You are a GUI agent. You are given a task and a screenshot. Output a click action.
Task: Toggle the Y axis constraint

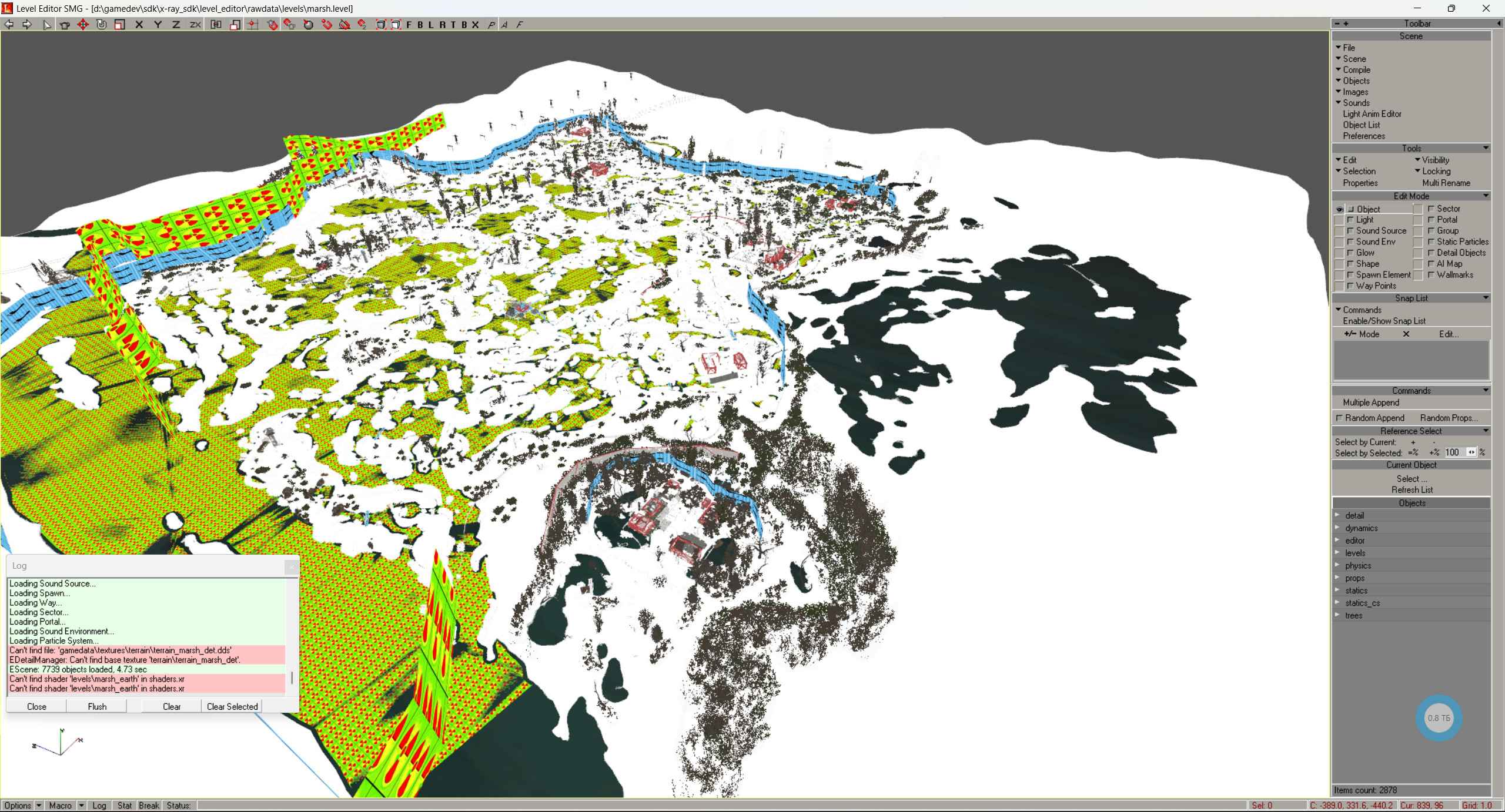click(x=158, y=25)
